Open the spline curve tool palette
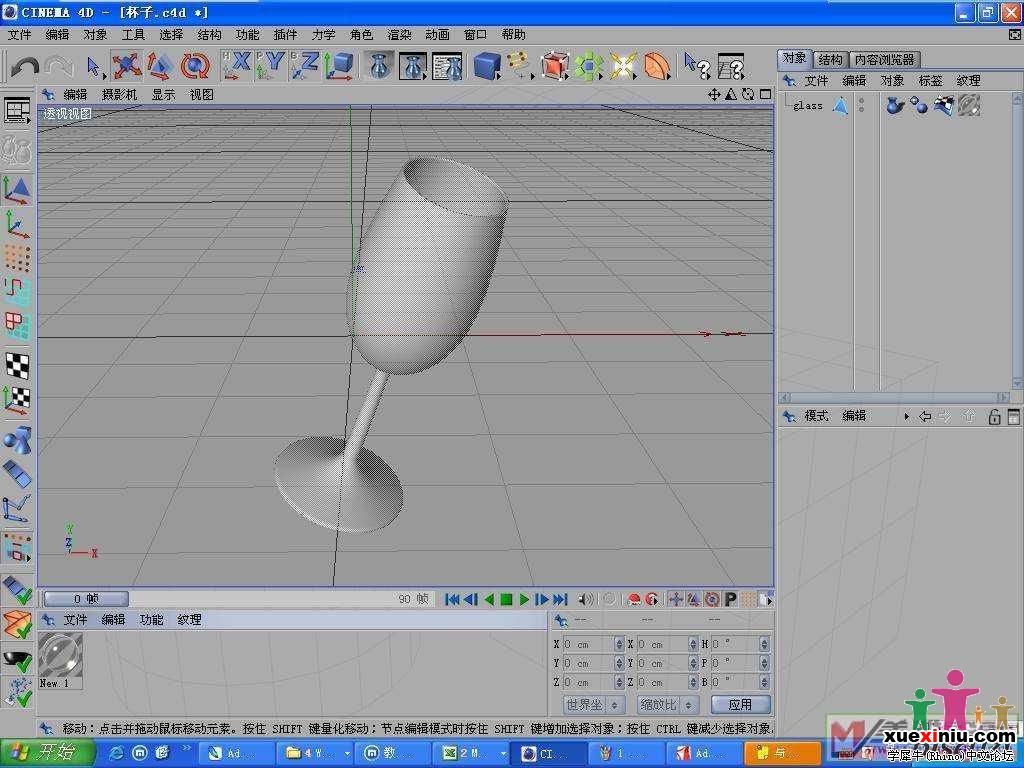 pos(520,66)
